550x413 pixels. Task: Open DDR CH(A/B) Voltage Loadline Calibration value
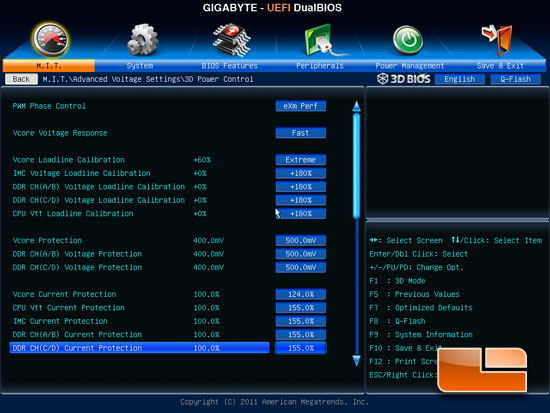(301, 187)
